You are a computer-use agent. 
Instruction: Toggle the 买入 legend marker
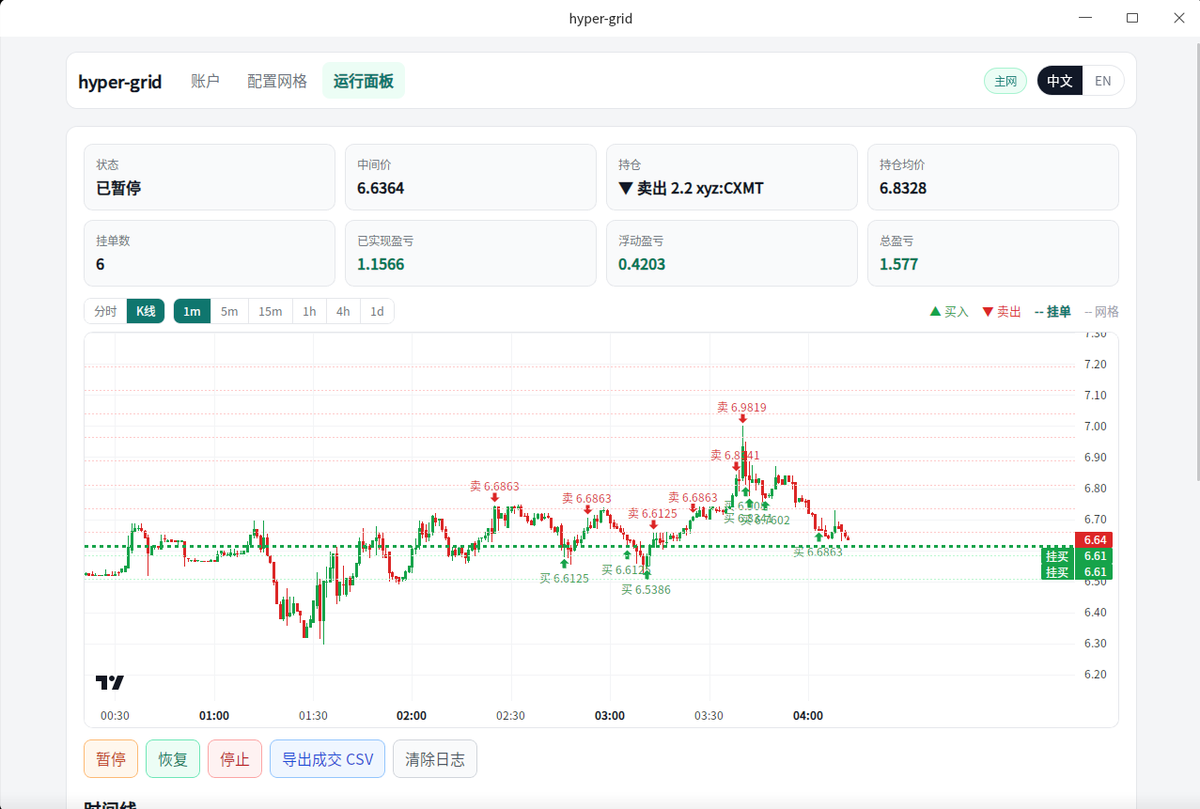[x=949, y=311]
